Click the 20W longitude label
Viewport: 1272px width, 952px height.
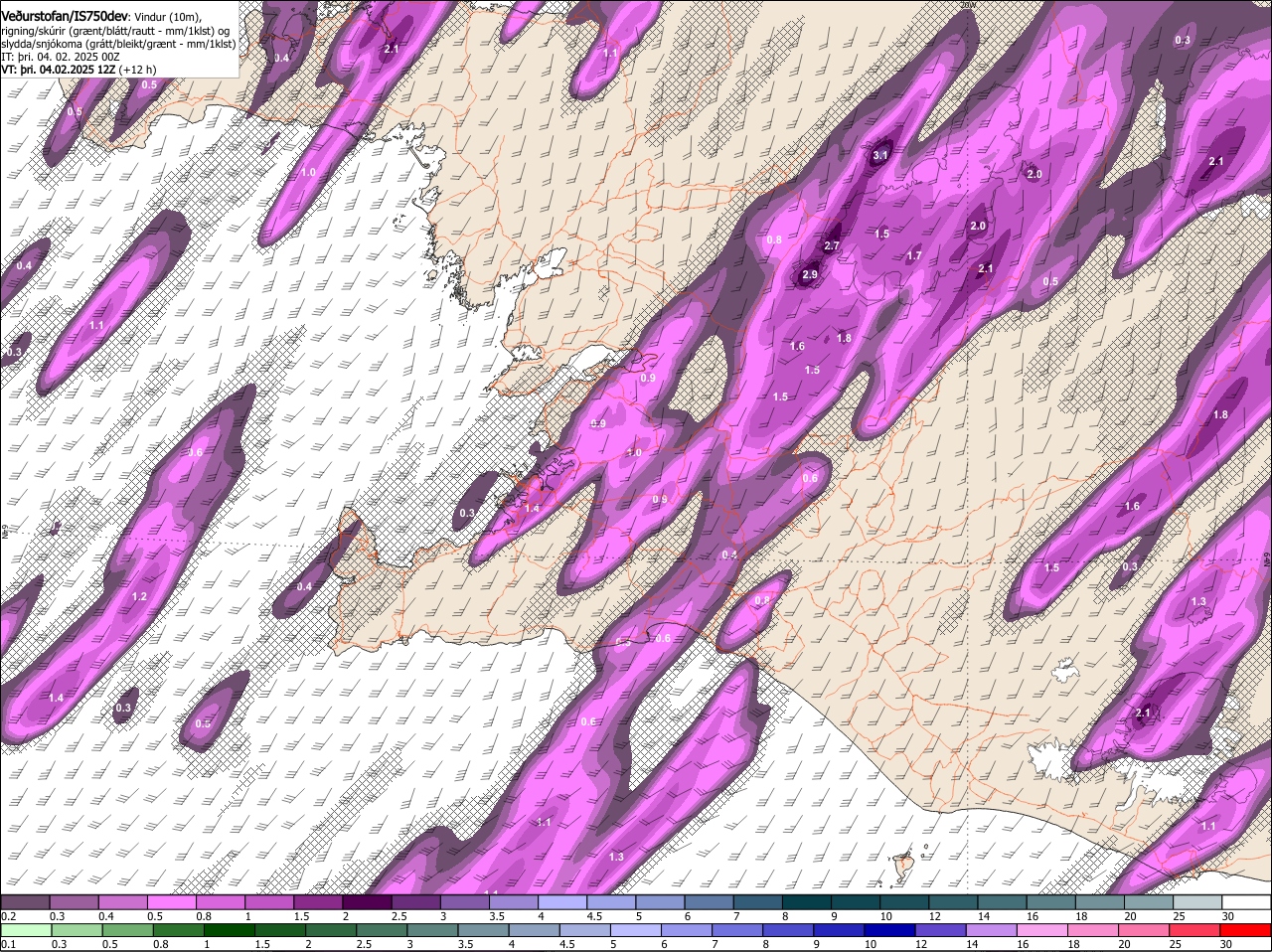[x=969, y=5]
